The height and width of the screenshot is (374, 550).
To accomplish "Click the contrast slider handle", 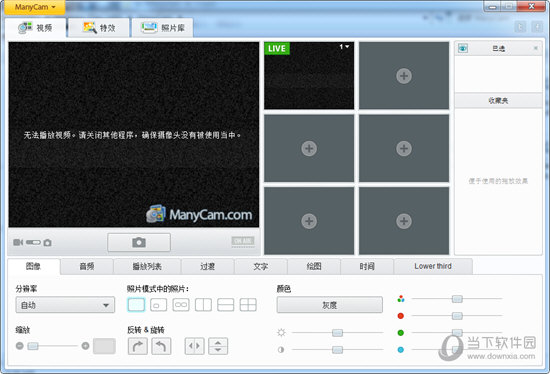I will [x=337, y=349].
